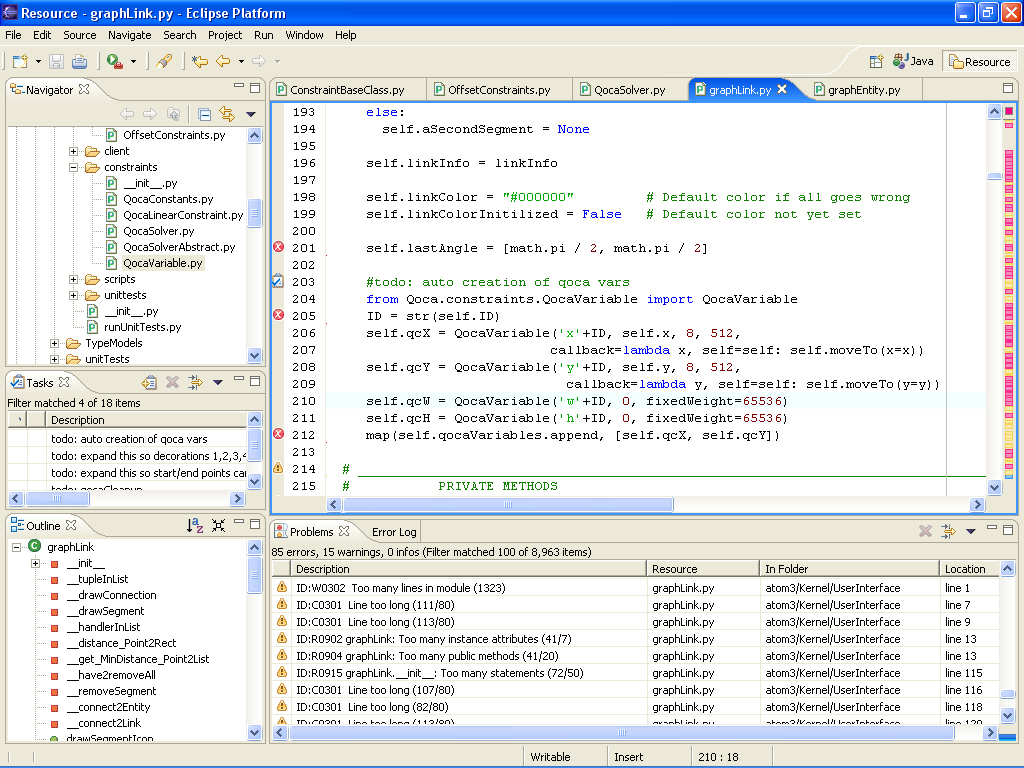
Task: Add a new task in the Tasks view
Action: [x=149, y=381]
